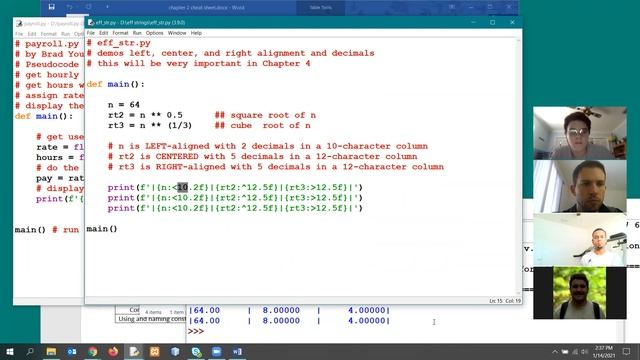Close the eff_str.py editor window
The image size is (640, 360).
coord(512,22)
